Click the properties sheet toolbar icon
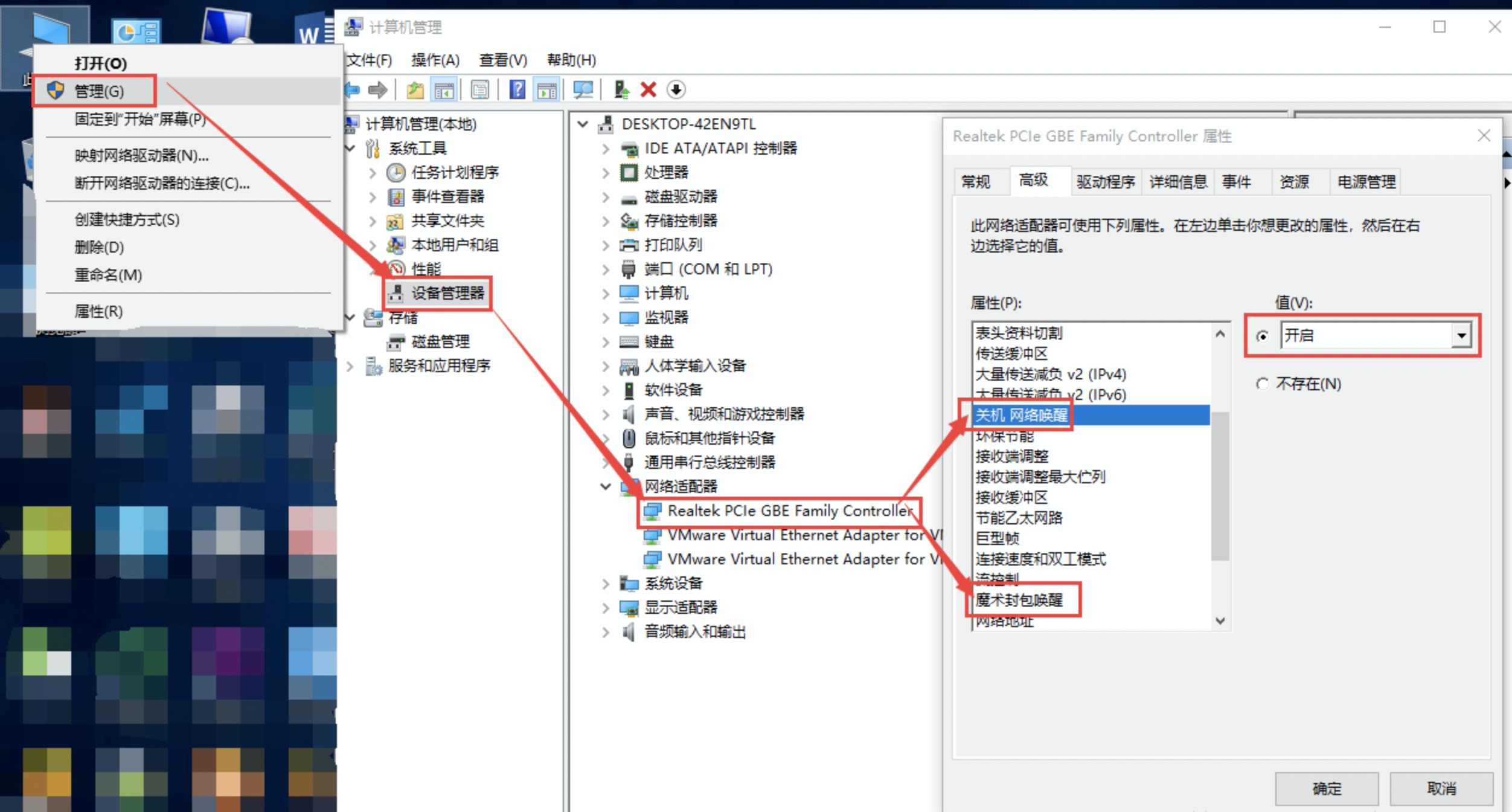The image size is (1512, 812). [480, 90]
